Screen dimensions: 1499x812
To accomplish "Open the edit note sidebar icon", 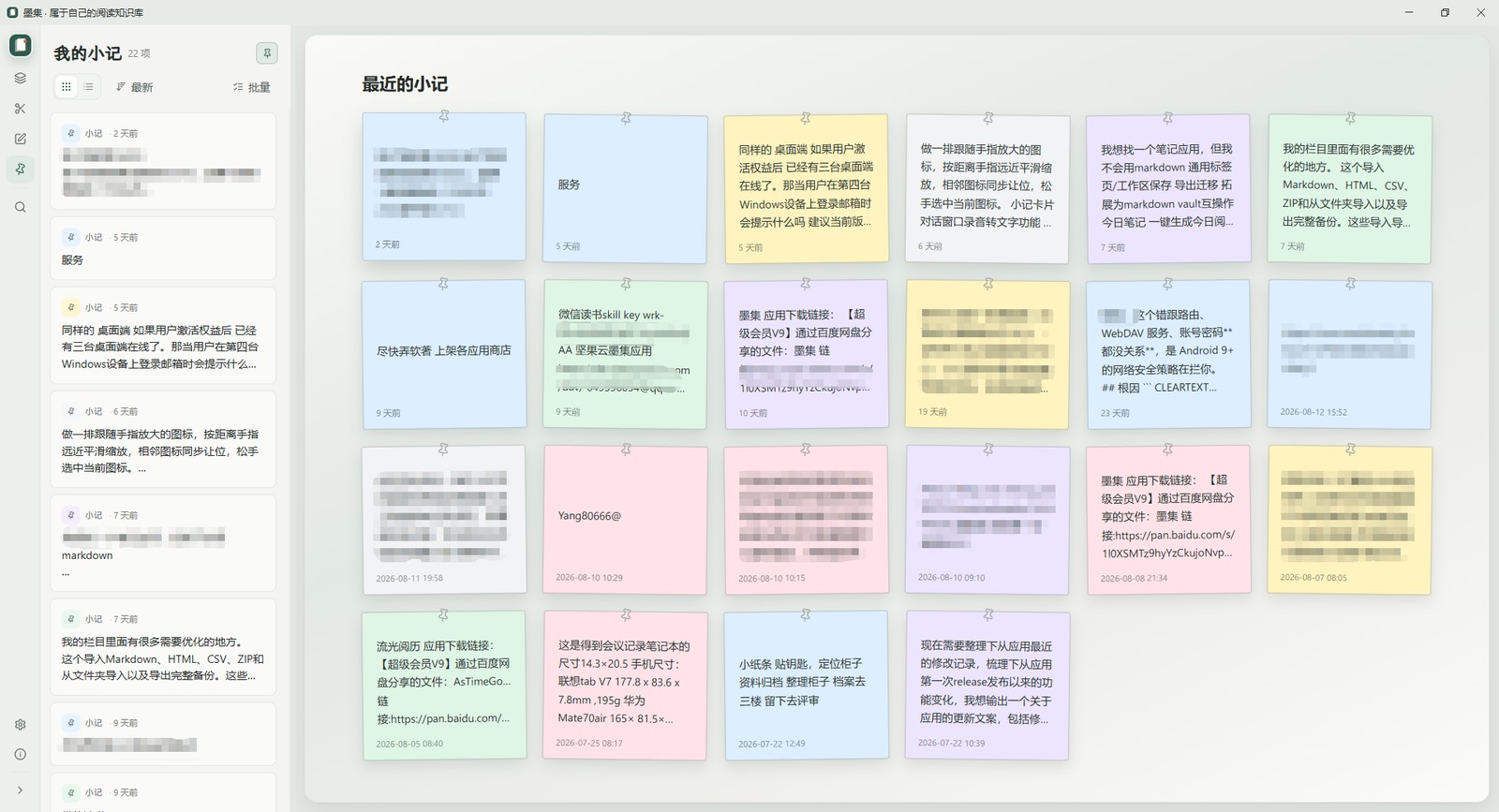I will pos(20,139).
